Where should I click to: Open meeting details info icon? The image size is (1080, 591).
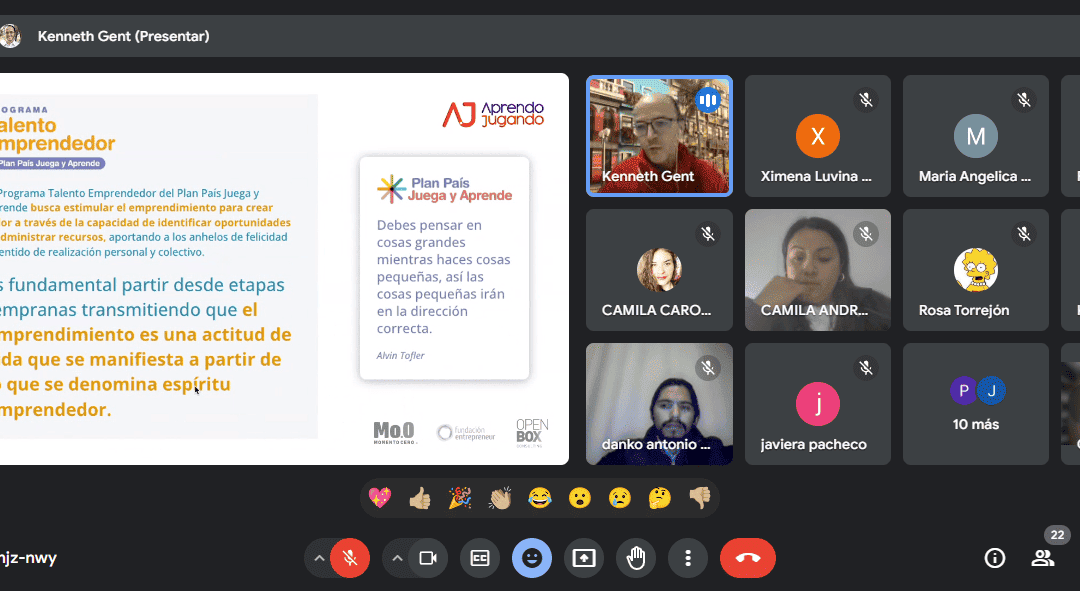995,558
